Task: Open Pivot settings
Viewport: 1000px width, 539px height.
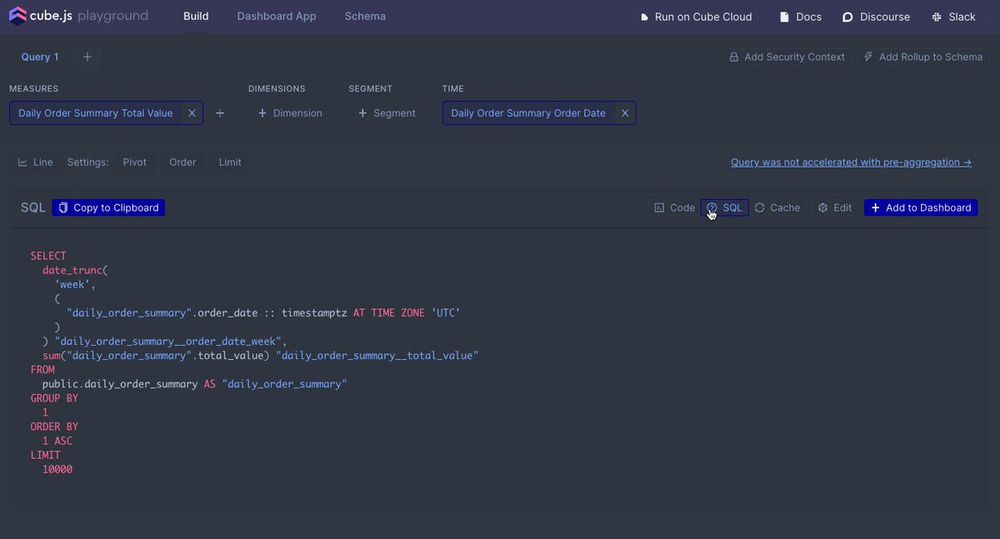Action: [135, 162]
